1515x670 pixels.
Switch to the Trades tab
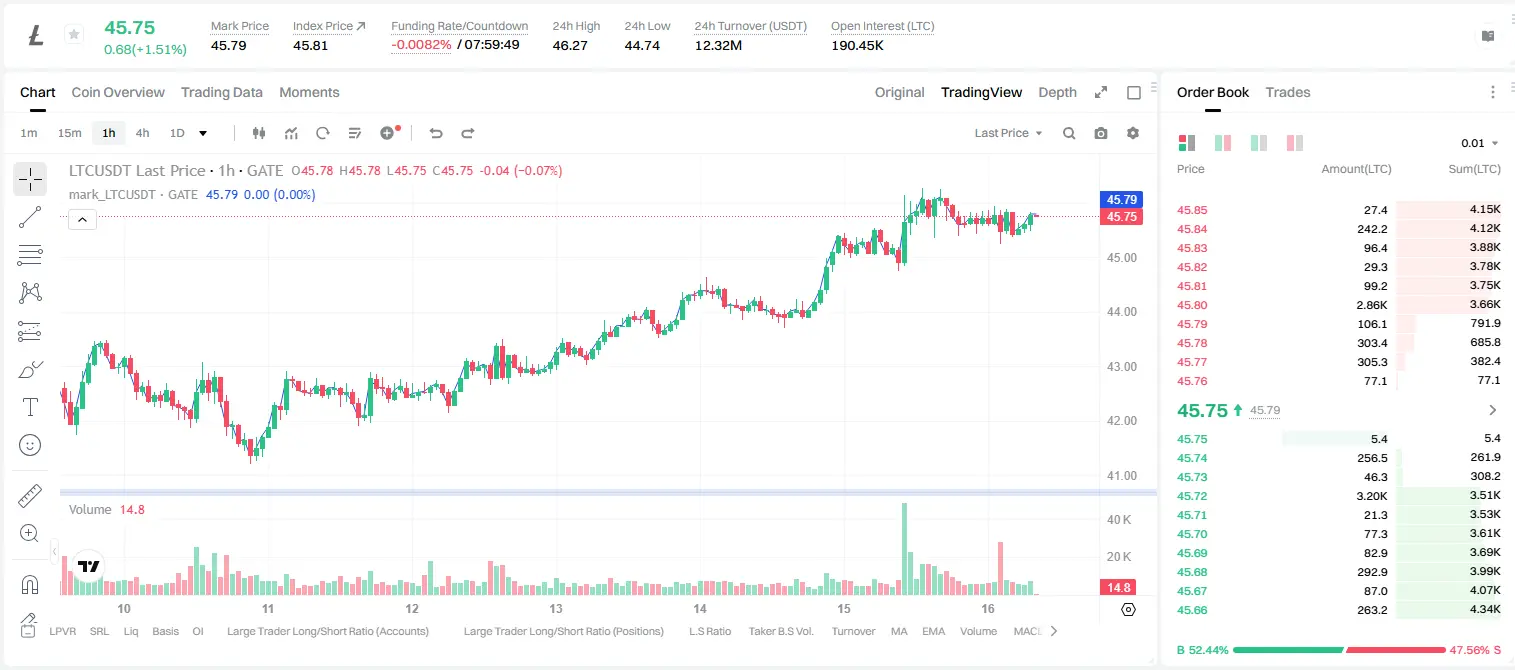click(x=1287, y=92)
